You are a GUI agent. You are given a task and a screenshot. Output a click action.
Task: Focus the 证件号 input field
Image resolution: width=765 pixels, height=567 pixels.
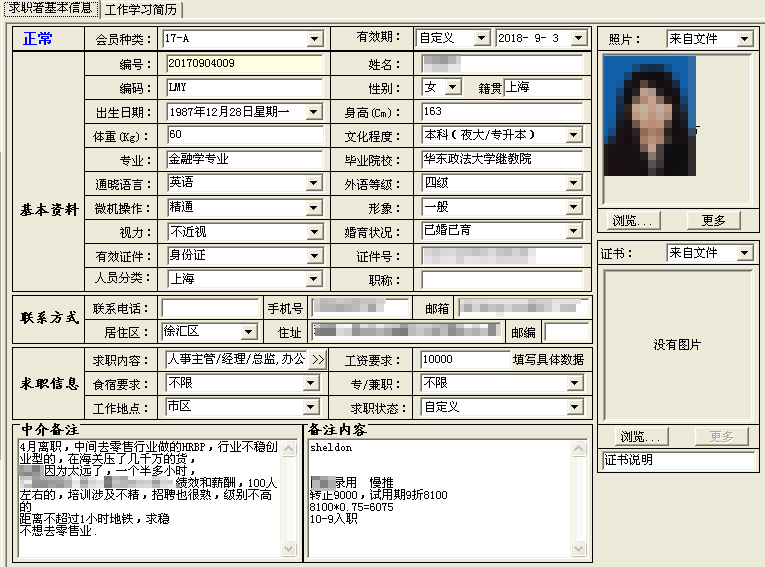(502, 255)
